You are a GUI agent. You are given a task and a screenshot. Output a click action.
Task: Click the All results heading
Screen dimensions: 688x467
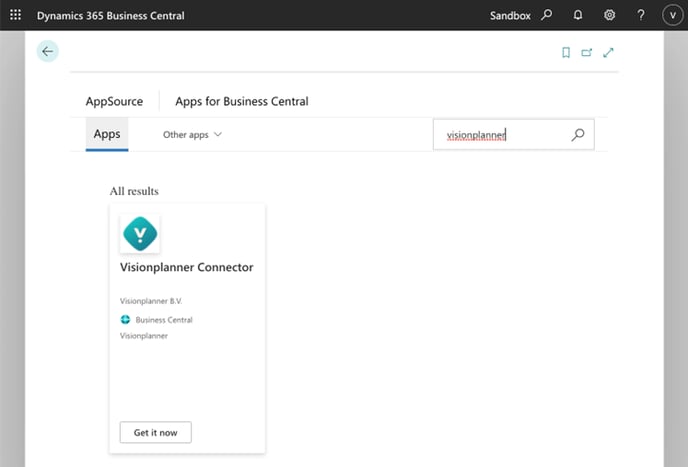(x=134, y=191)
